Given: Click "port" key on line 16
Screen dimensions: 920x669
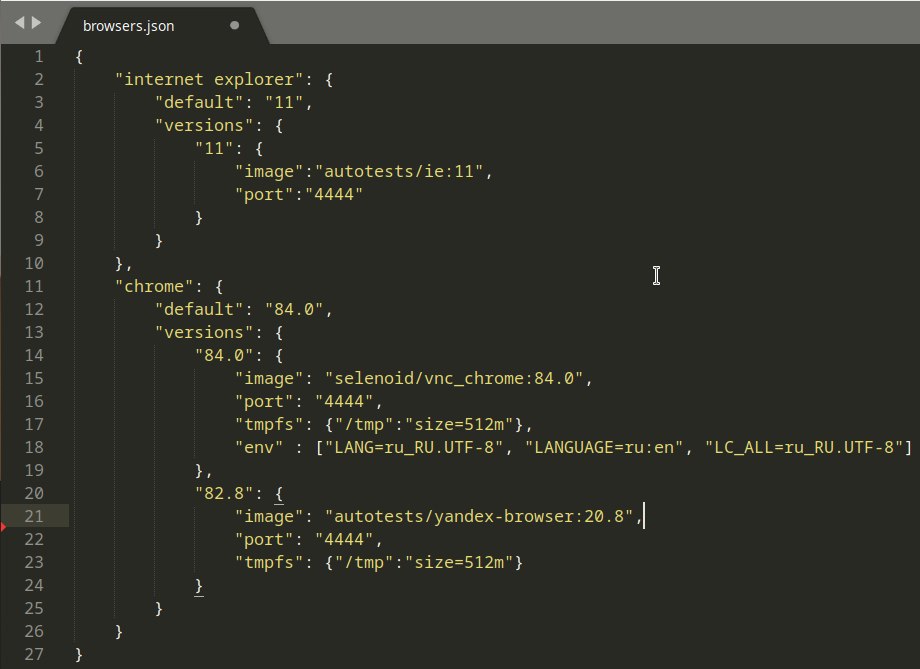Looking at the screenshot, I should coord(263,401).
